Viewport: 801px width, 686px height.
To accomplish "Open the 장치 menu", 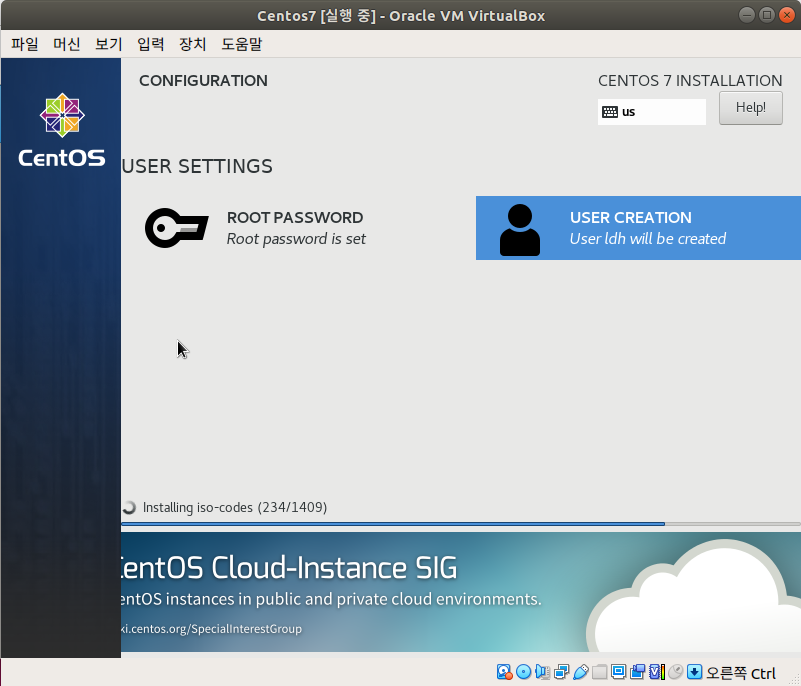I will tap(192, 44).
